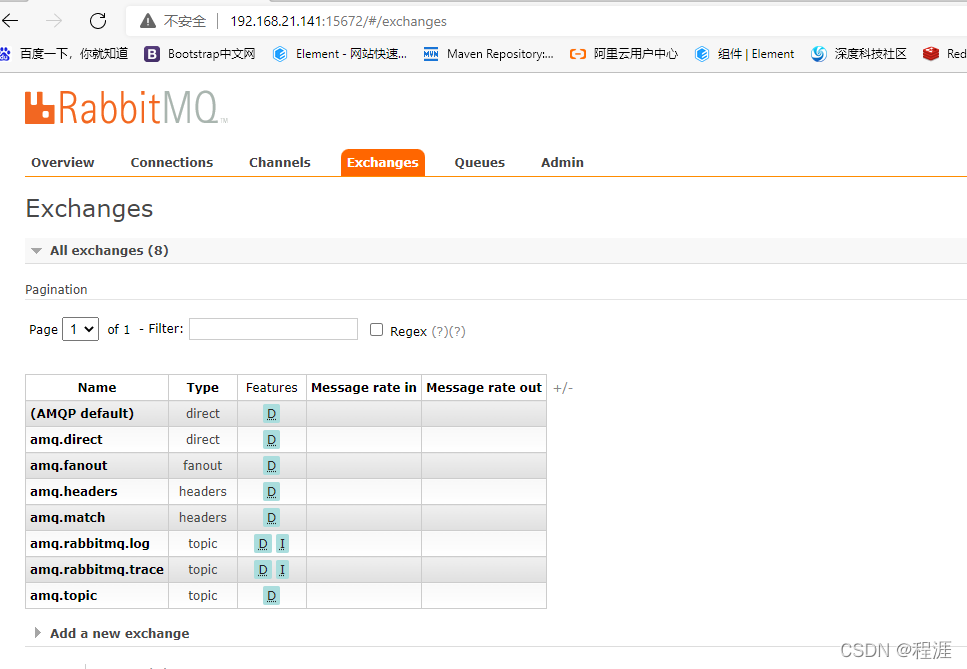Switch to the Queues tab
967x669 pixels.
[x=479, y=162]
